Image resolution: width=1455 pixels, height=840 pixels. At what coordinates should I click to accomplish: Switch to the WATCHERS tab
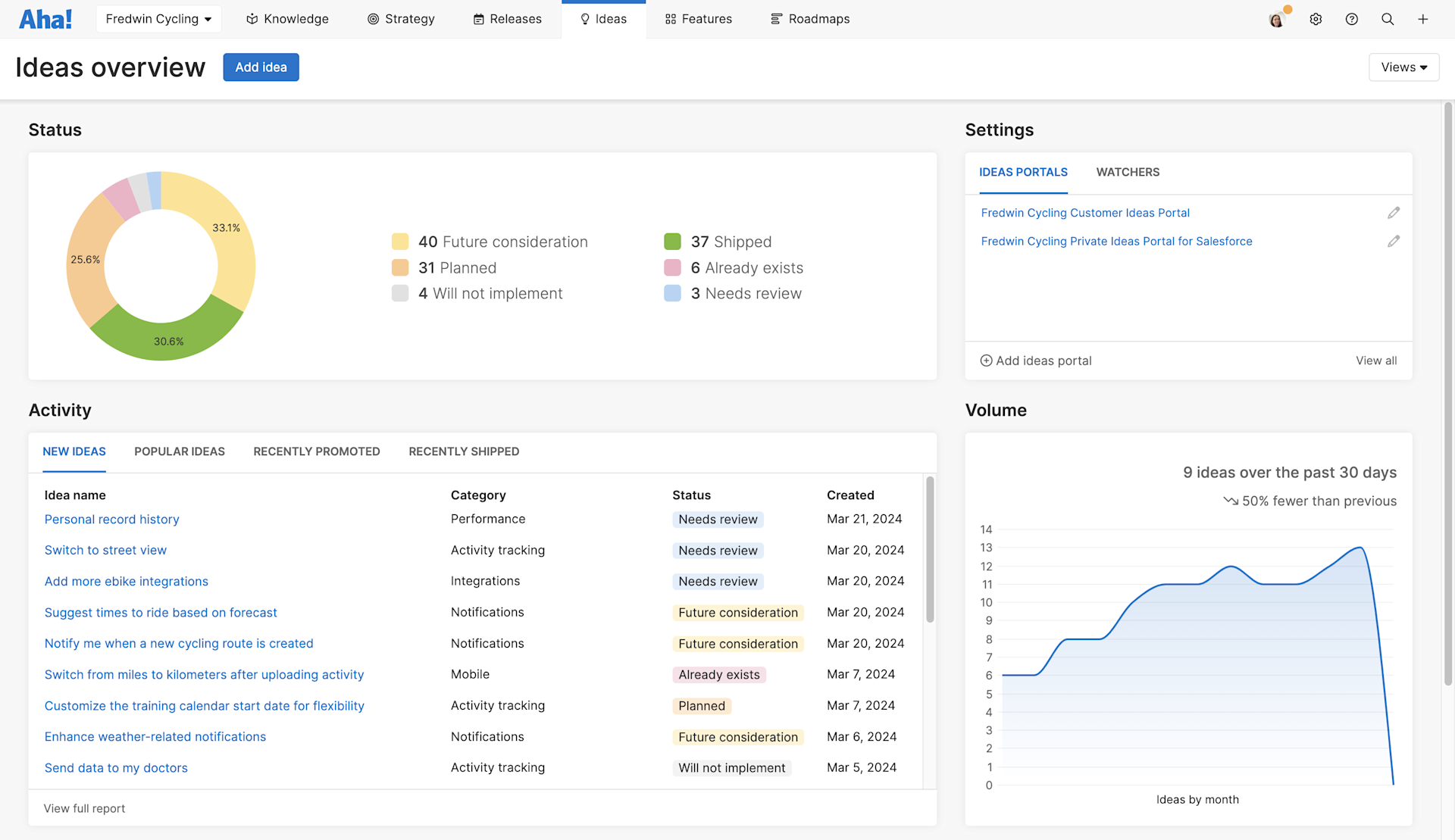coord(1128,172)
